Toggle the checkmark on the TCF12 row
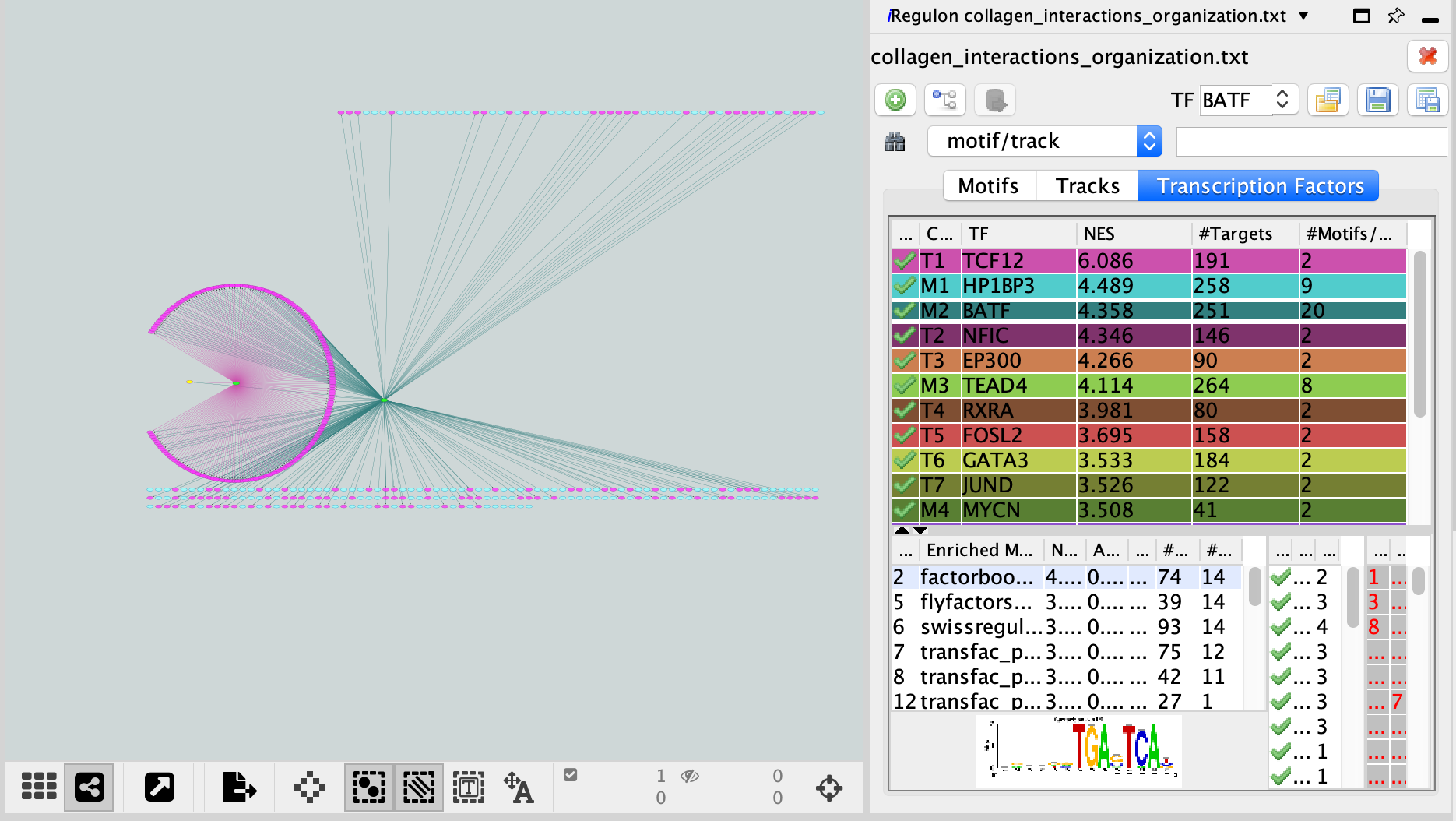Screen dimensions: 1456x821 [x=905, y=260]
